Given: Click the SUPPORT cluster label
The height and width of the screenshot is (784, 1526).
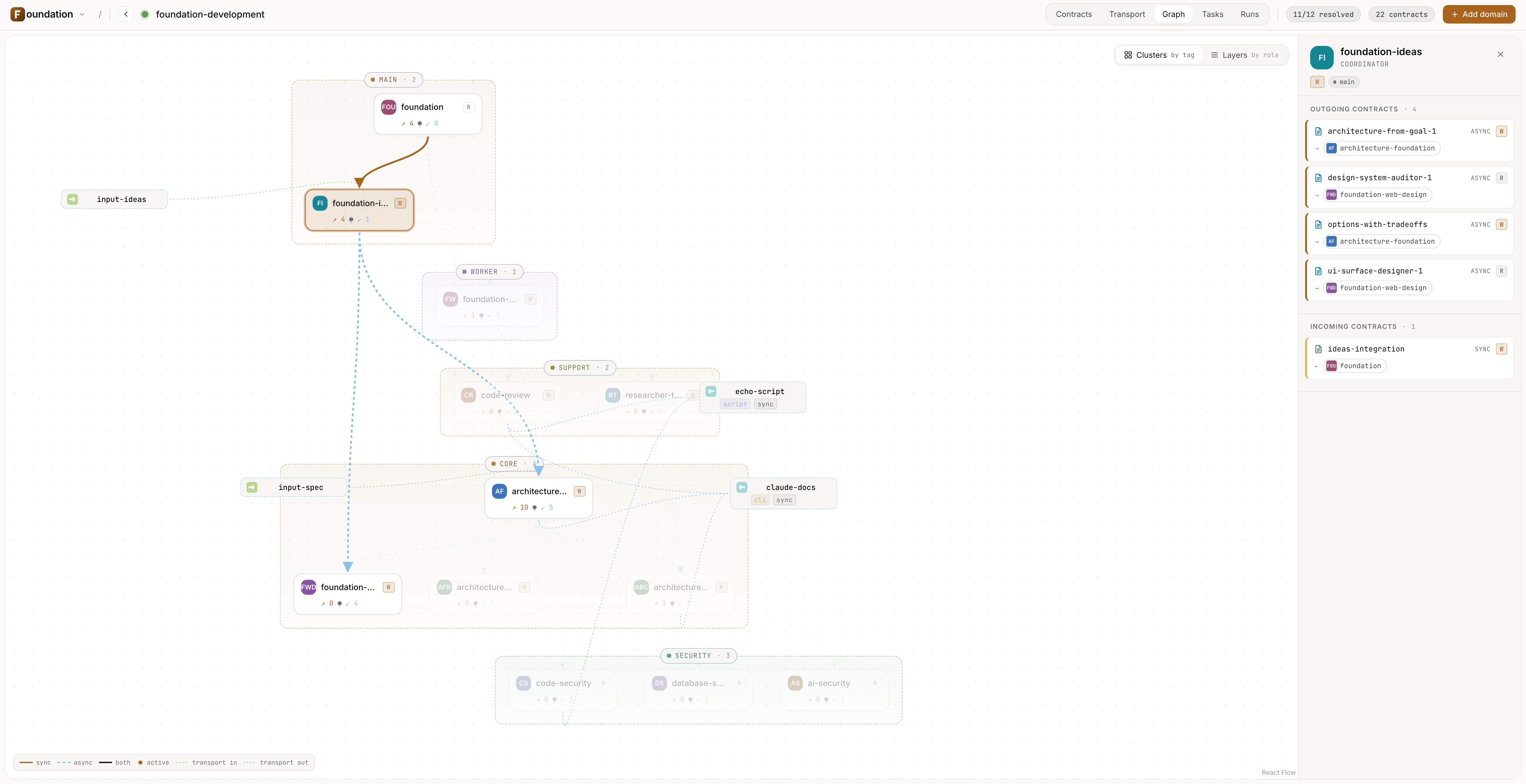Looking at the screenshot, I should coord(580,368).
